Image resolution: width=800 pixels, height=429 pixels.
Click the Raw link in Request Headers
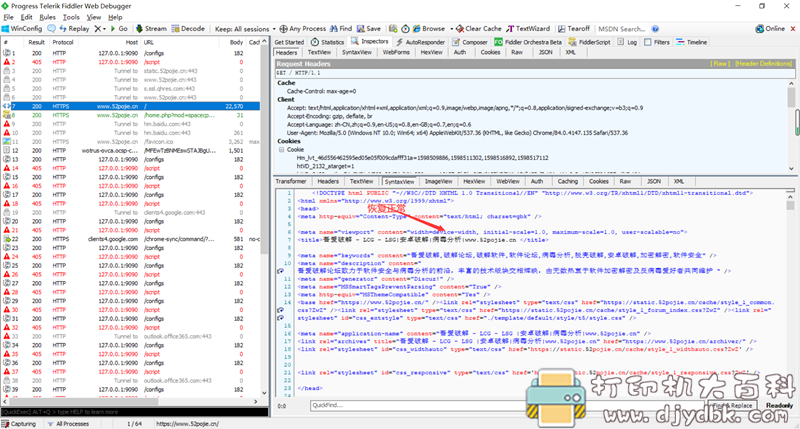point(720,64)
